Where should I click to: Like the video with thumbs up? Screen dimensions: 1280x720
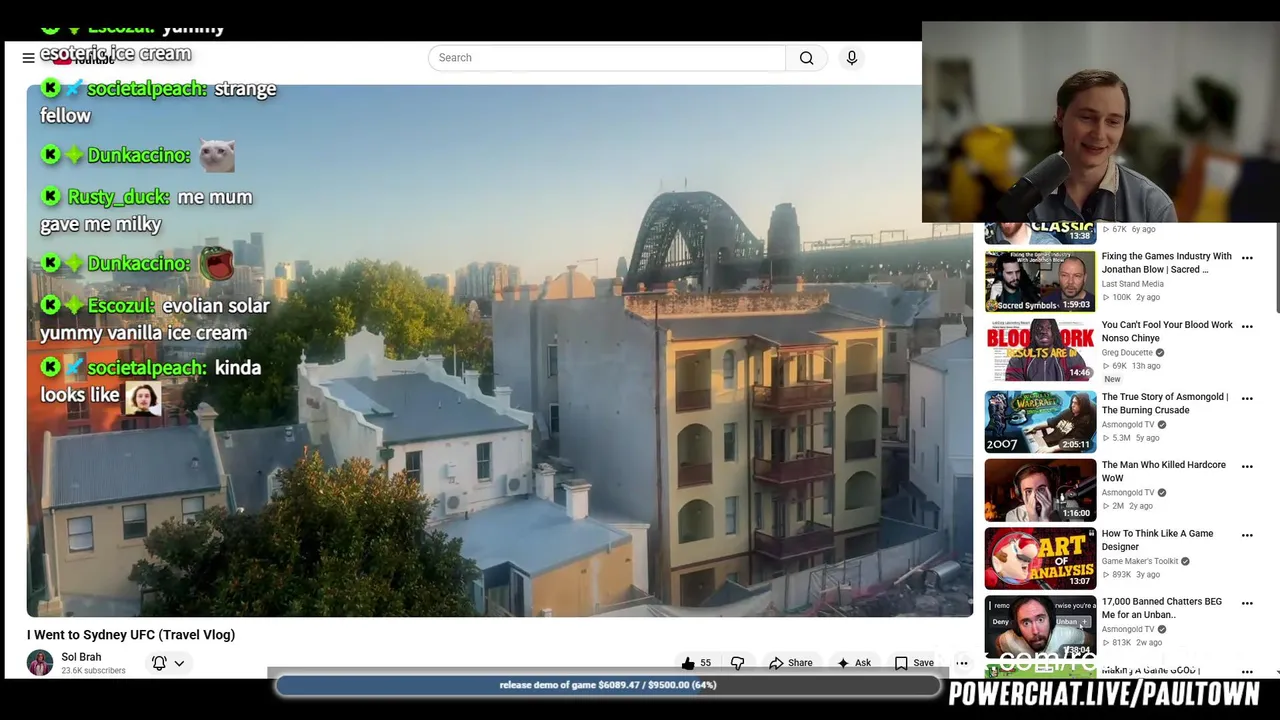click(x=688, y=663)
